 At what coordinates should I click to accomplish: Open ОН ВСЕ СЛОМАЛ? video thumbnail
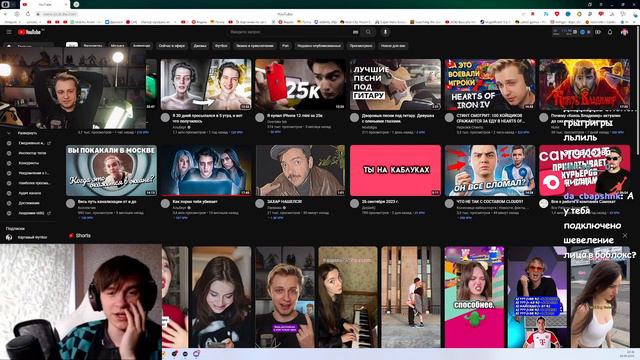click(x=490, y=171)
